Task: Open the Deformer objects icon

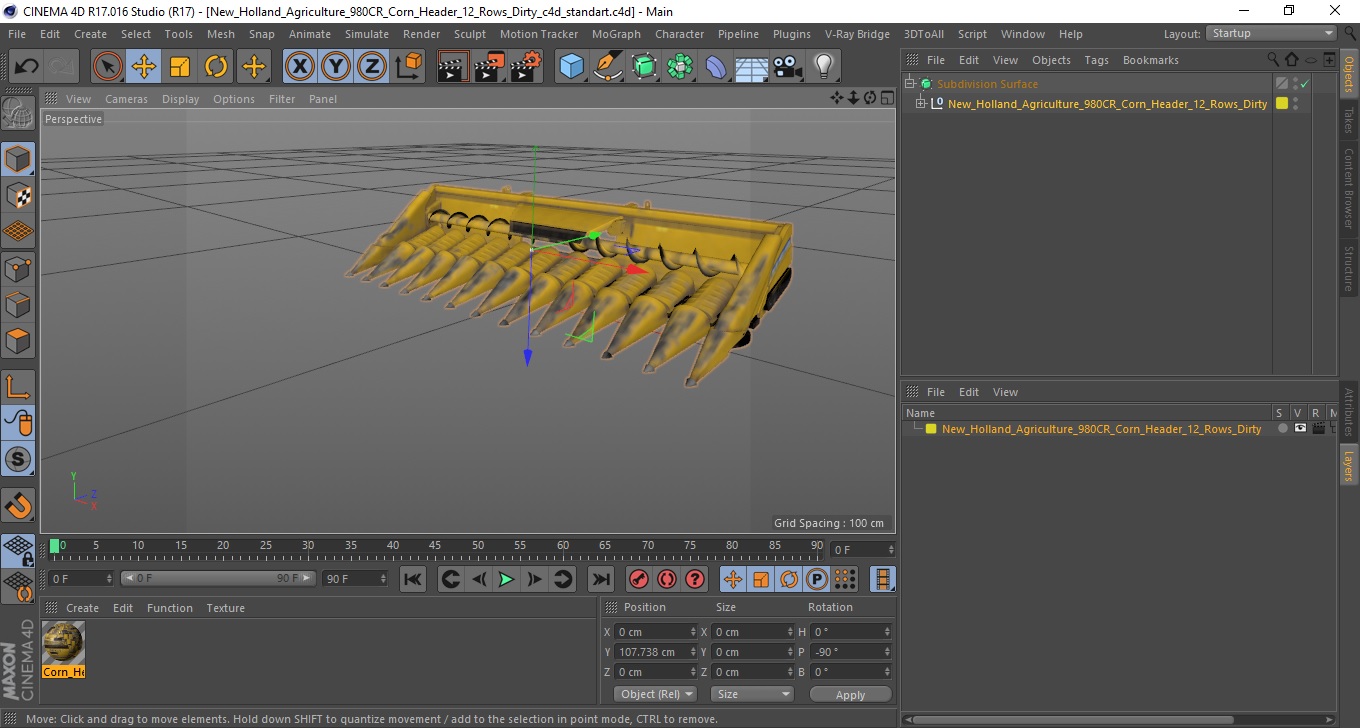Action: [x=716, y=67]
